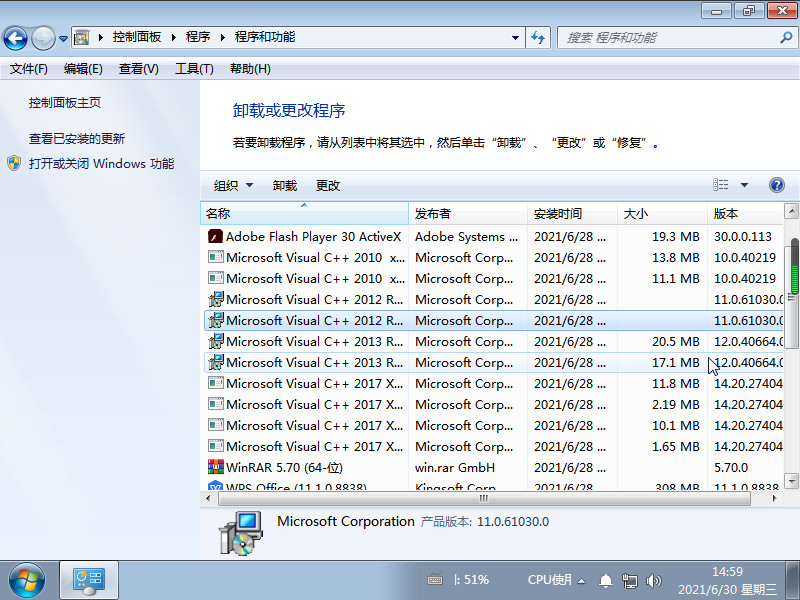Screen dimensions: 800x600
Task: Change view with the view icon
Action: pos(720,185)
